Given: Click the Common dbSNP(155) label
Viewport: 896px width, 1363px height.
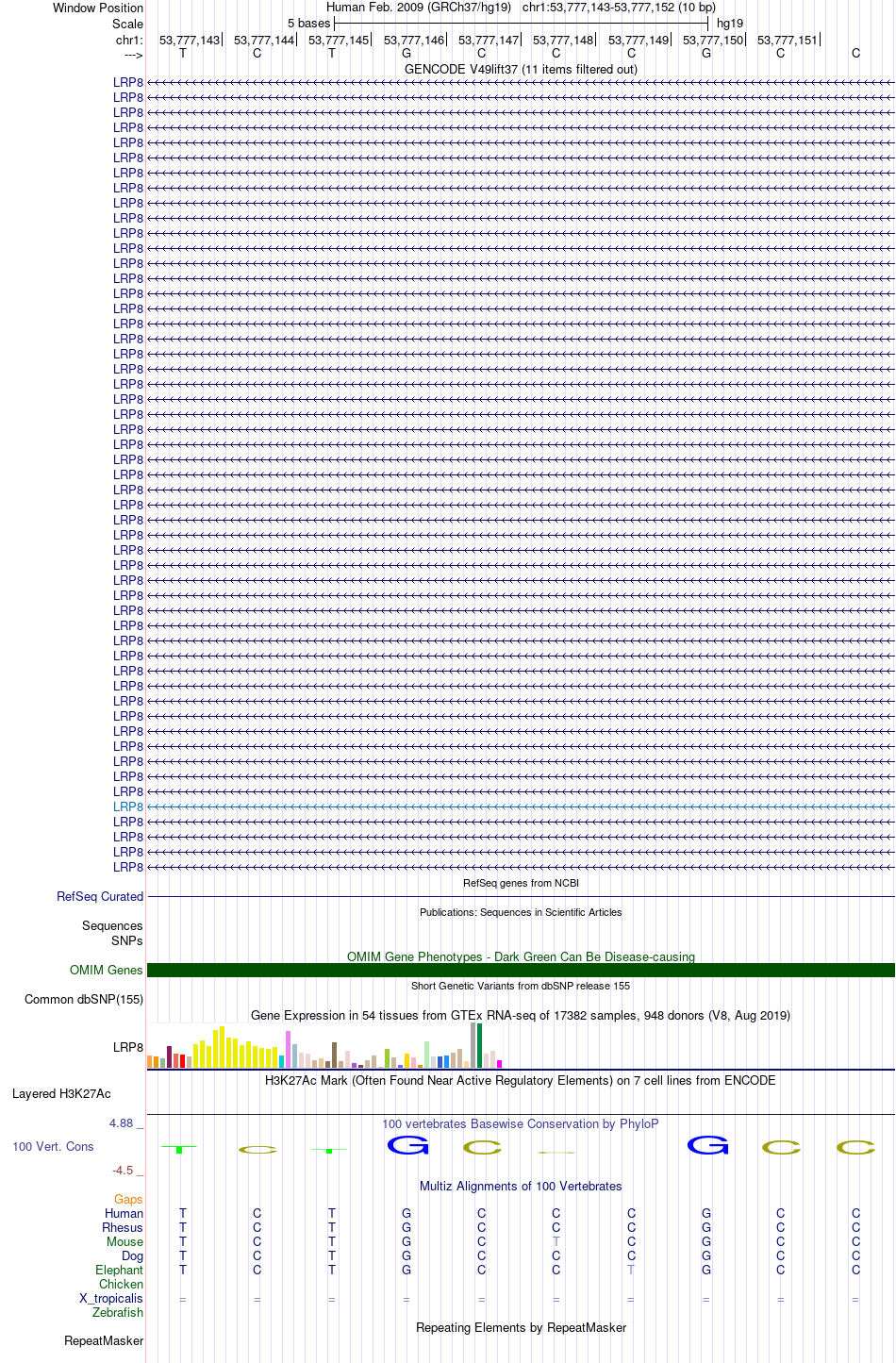Looking at the screenshot, I should pyautogui.click(x=84, y=999).
